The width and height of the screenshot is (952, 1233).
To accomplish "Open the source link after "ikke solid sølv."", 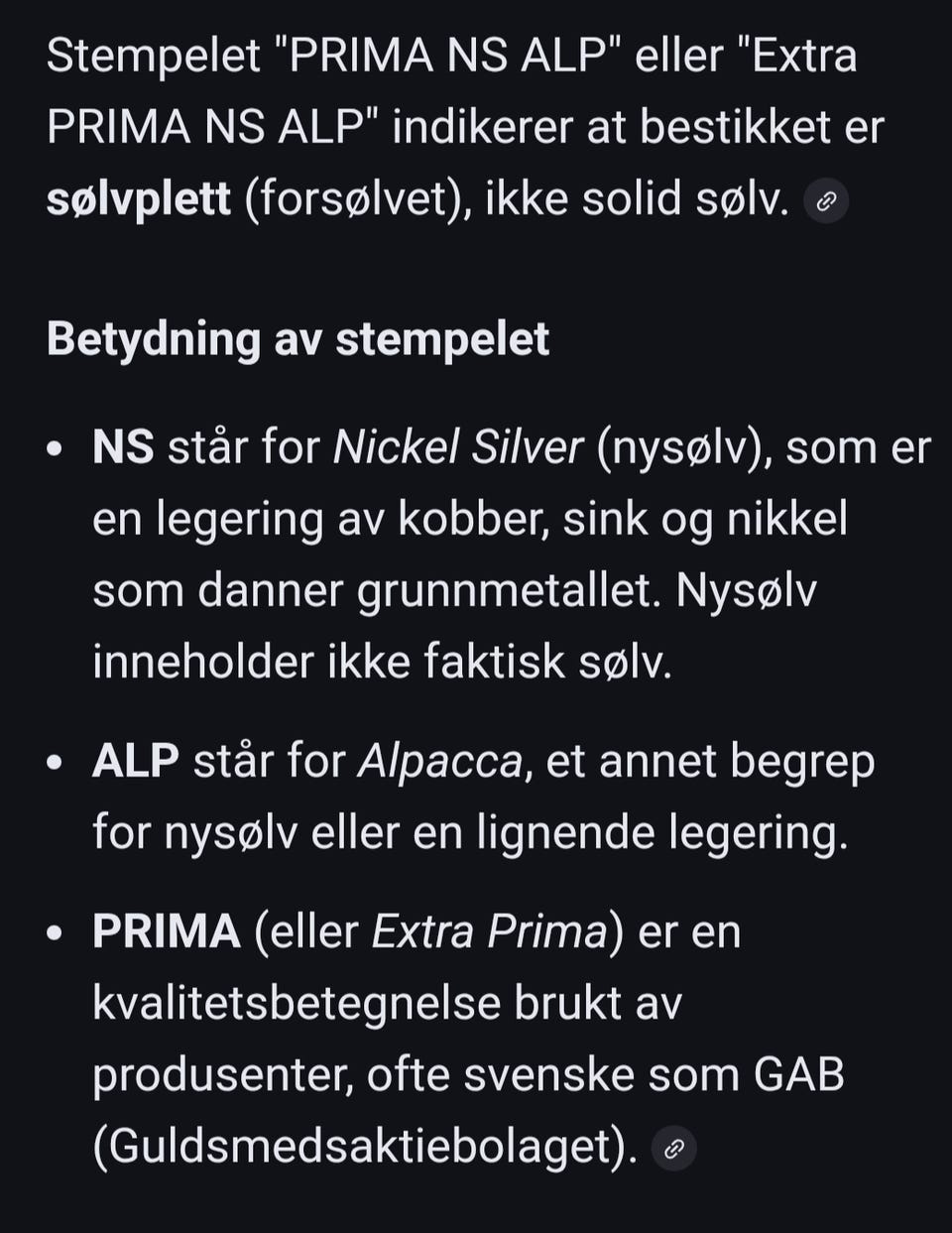I will pos(825,201).
